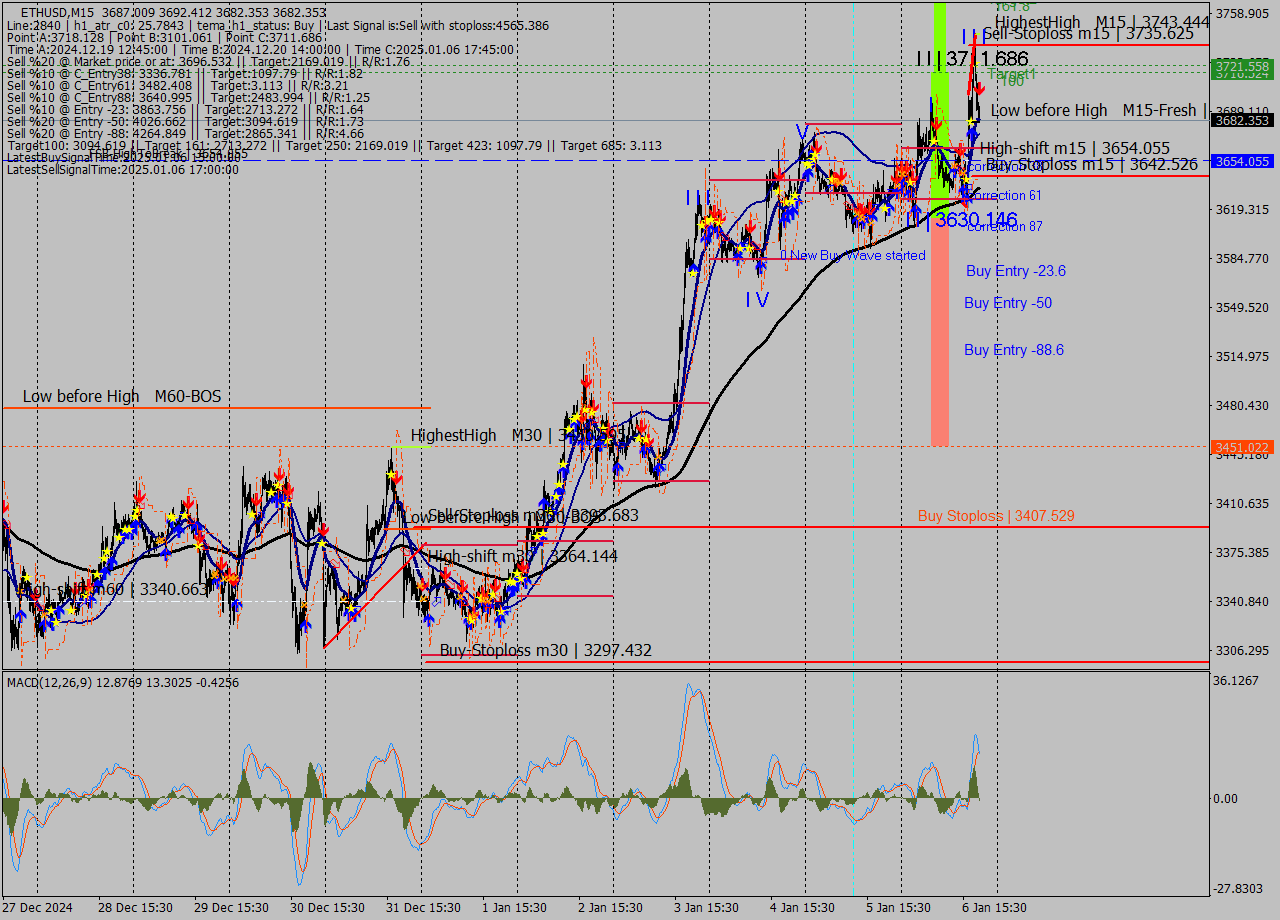Click the 'Sell %10 @ C_Entry88' line
The height and width of the screenshot is (920, 1280).
[x=188, y=97]
